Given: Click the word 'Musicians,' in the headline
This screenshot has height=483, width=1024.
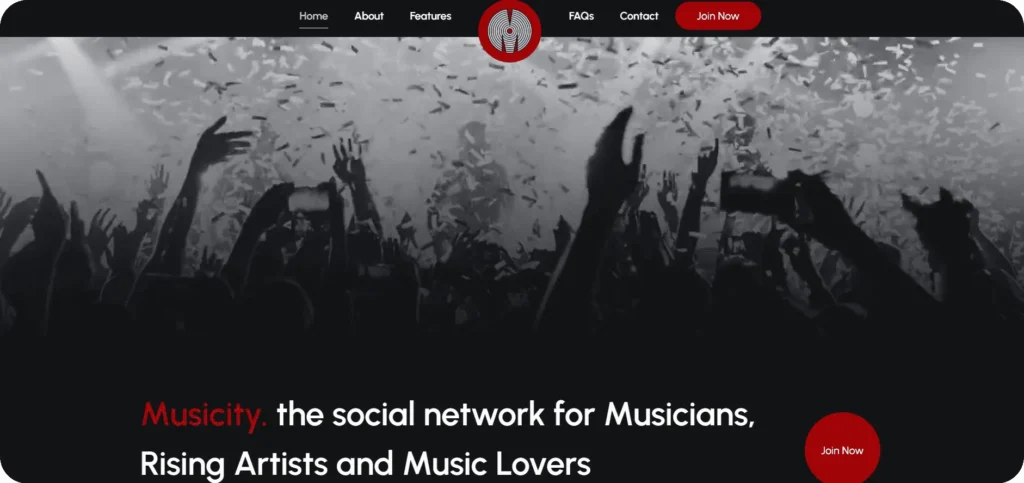Looking at the screenshot, I should pos(679,415).
